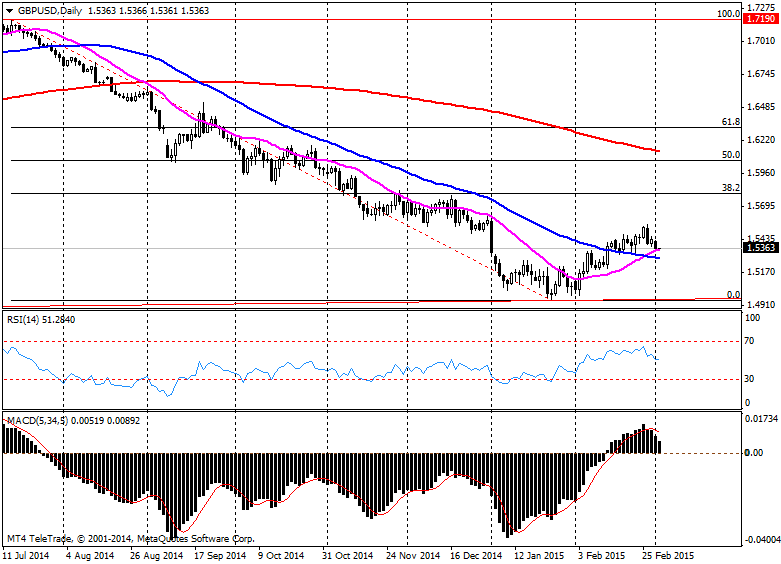The width and height of the screenshot is (781, 564).
Task: Click the 38.2 Fibonacci level label
Action: click(730, 187)
